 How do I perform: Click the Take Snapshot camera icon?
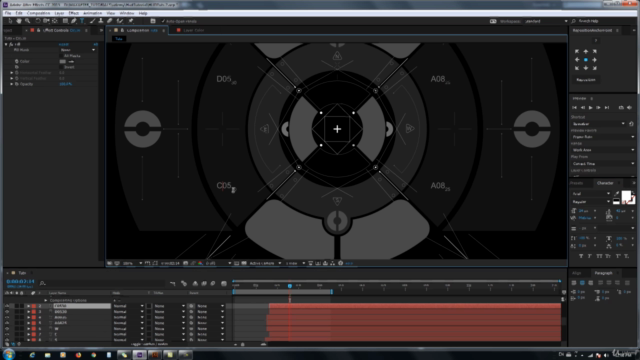(x=185, y=263)
